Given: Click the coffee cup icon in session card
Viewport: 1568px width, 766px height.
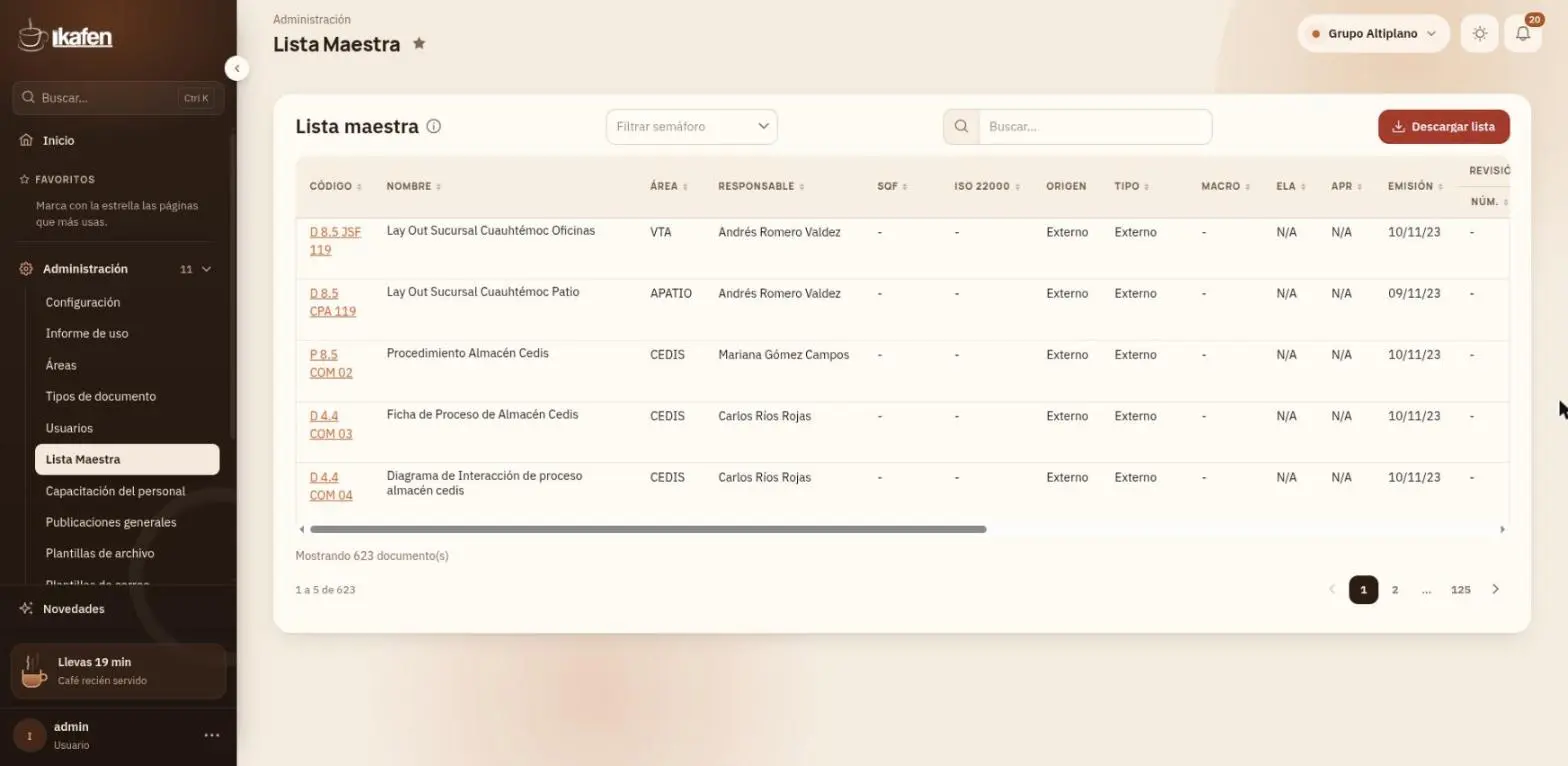Looking at the screenshot, I should pos(34,671).
